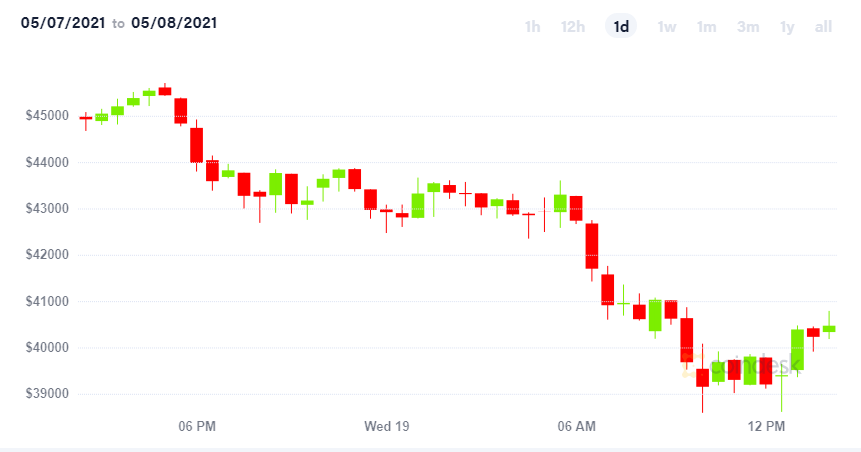This screenshot has height=452, width=861.
Task: Select the 12h time range
Action: click(573, 26)
